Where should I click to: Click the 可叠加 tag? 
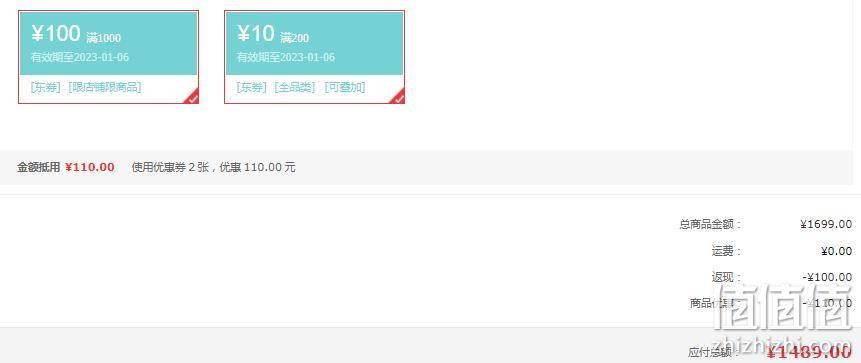coord(345,87)
